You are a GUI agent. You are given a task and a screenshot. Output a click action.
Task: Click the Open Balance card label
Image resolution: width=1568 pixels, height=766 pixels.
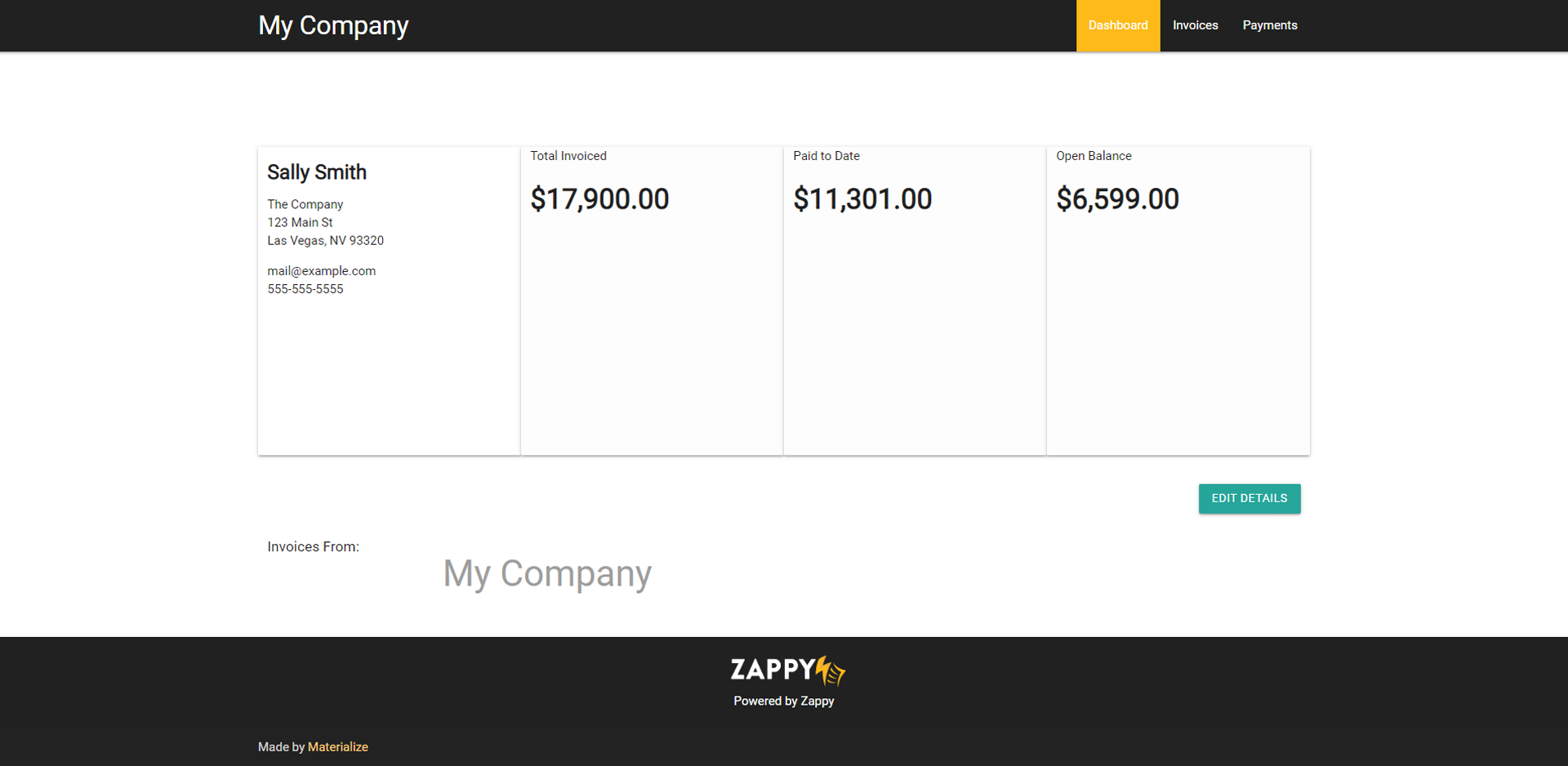(x=1094, y=156)
